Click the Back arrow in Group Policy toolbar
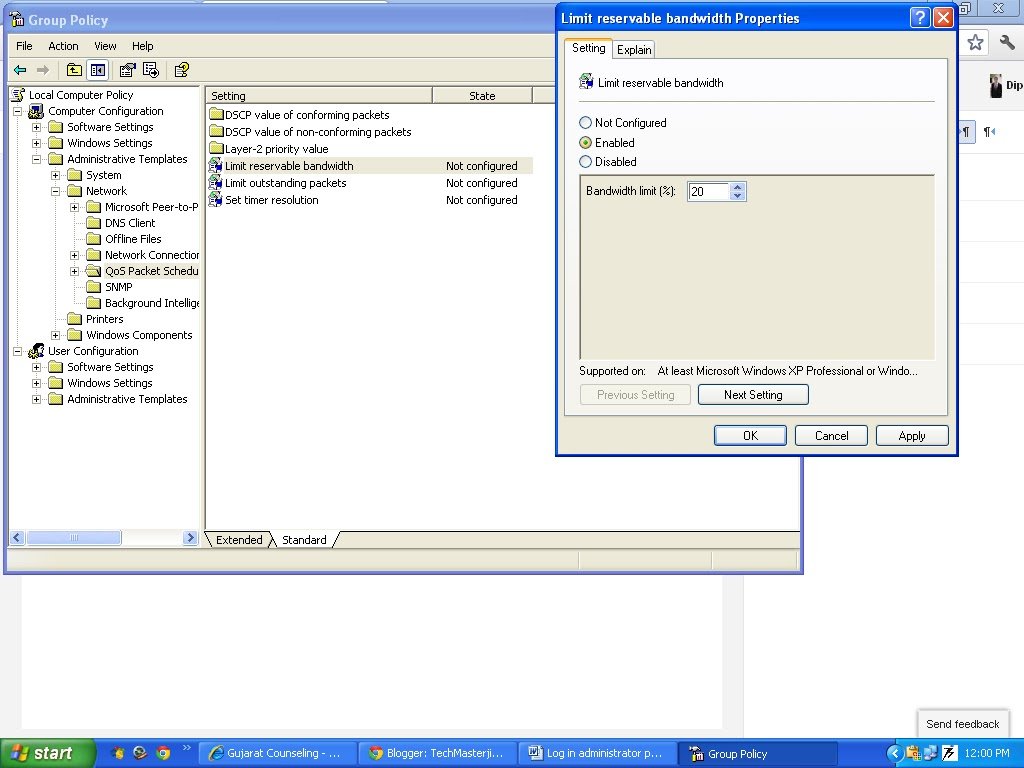1024x768 pixels. click(x=20, y=70)
